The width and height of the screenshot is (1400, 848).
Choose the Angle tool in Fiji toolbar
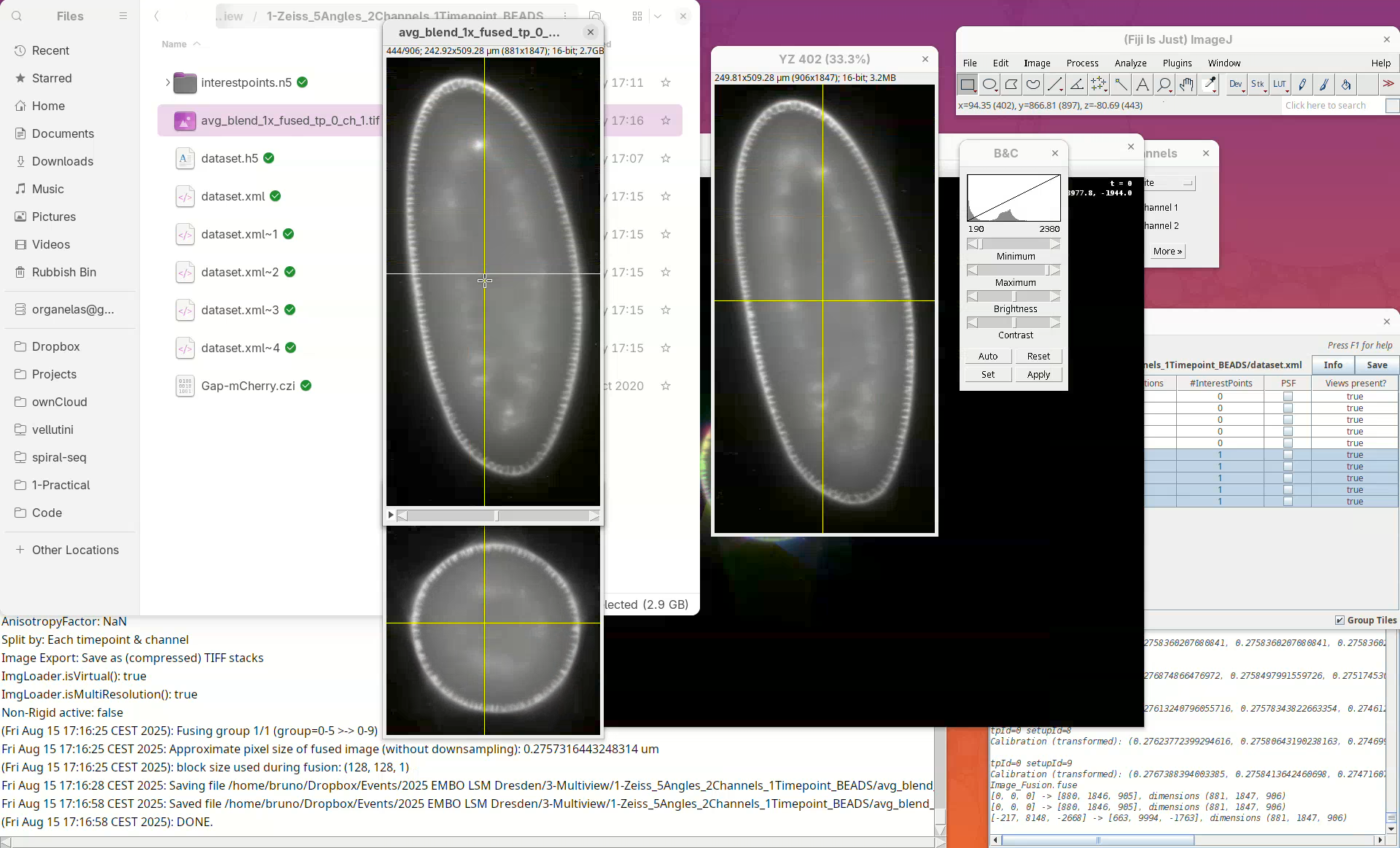[1077, 85]
